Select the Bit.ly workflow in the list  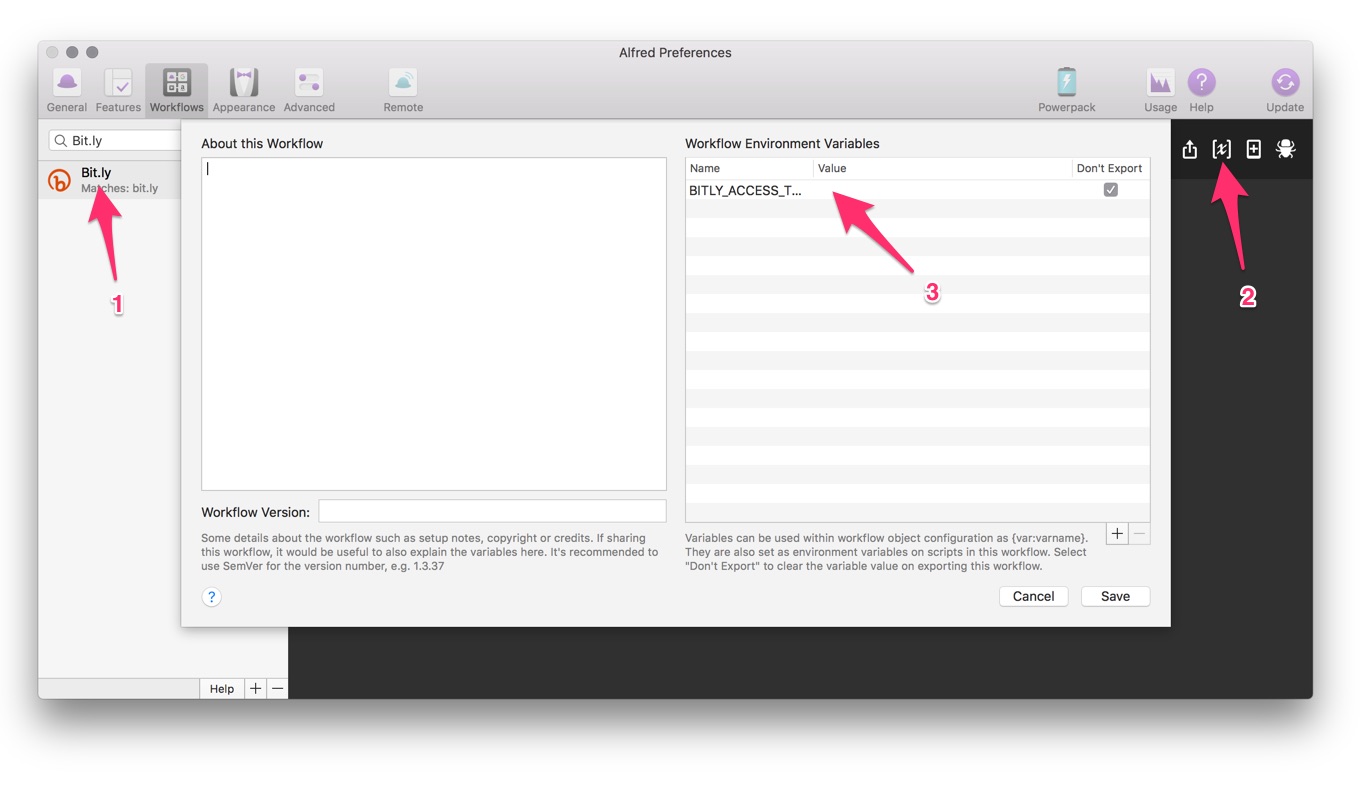pyautogui.click(x=110, y=180)
